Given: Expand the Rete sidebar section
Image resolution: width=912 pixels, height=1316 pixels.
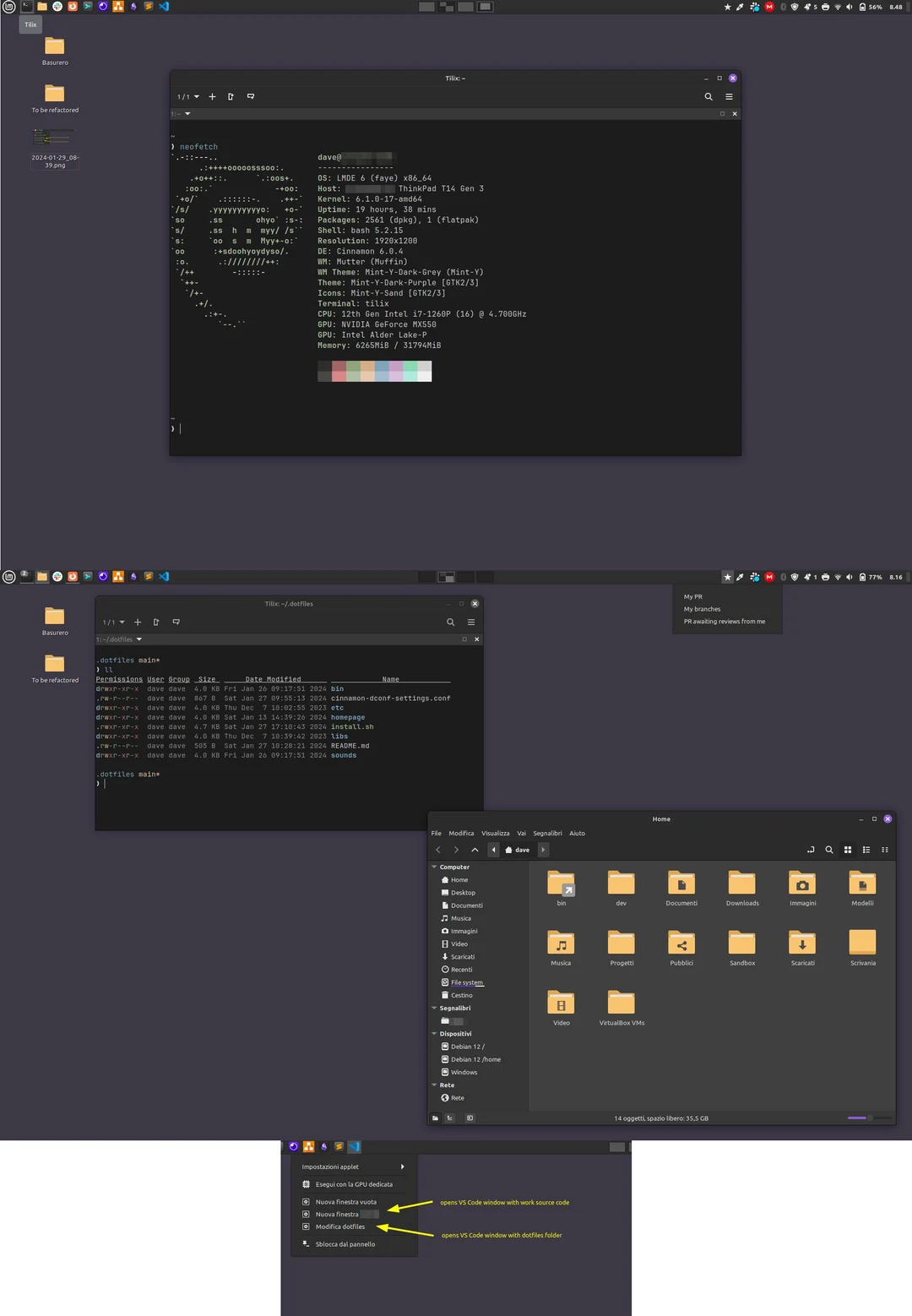Looking at the screenshot, I should pos(434,1085).
